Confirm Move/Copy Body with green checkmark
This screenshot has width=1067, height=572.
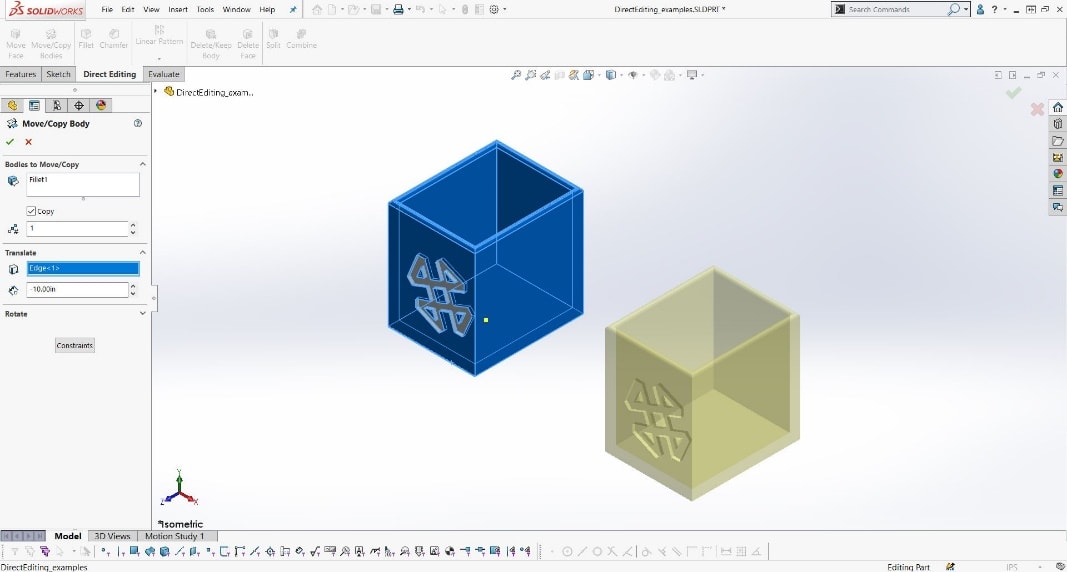tap(10, 142)
